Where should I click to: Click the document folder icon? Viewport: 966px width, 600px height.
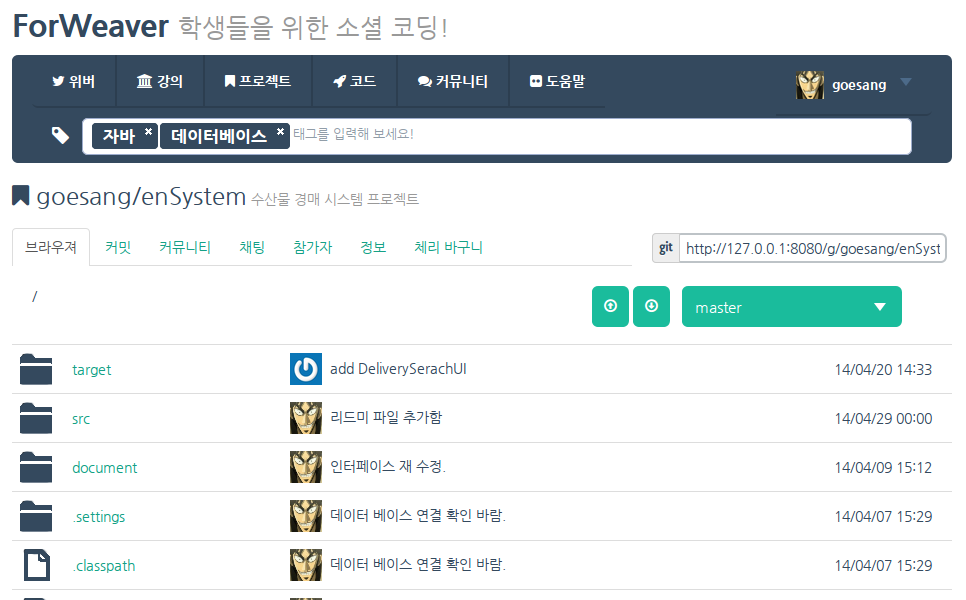pos(36,467)
